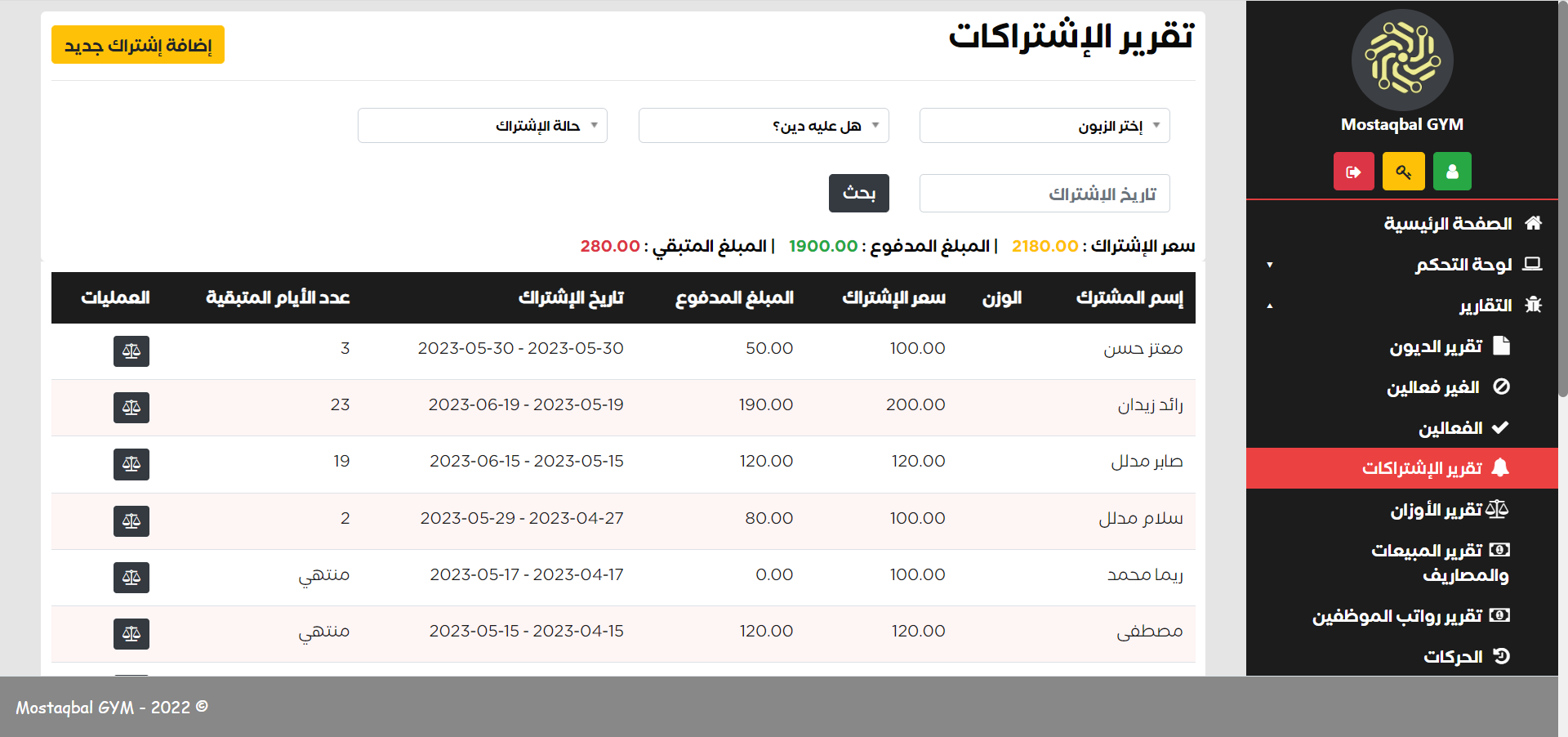Image resolution: width=1568 pixels, height=737 pixels.
Task: Open the حالة الإشتراك status dropdown
Action: click(x=482, y=126)
